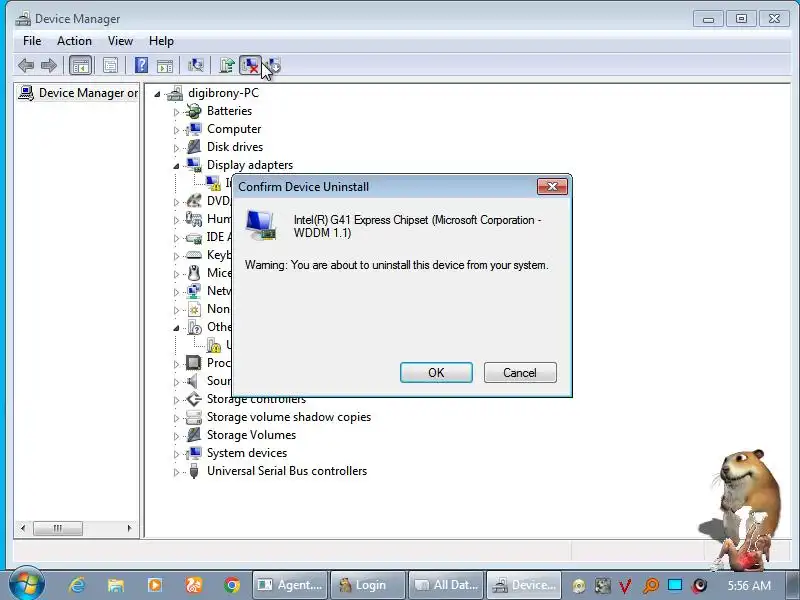The image size is (800, 600).
Task: Click the blue question mark Help icon
Action: tap(141, 65)
